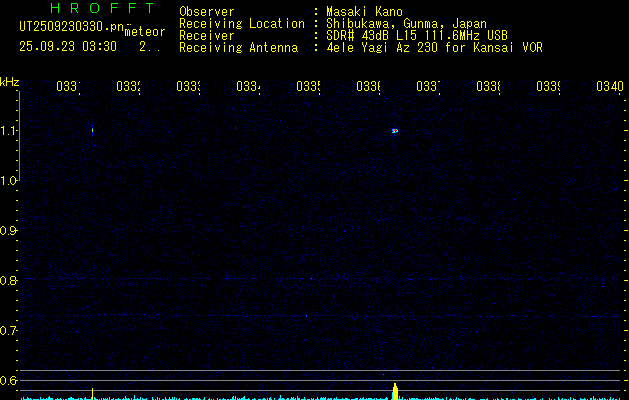Select the short yellow spike at bottom left
Viewport: 629px width, 400px height.
coord(92,392)
